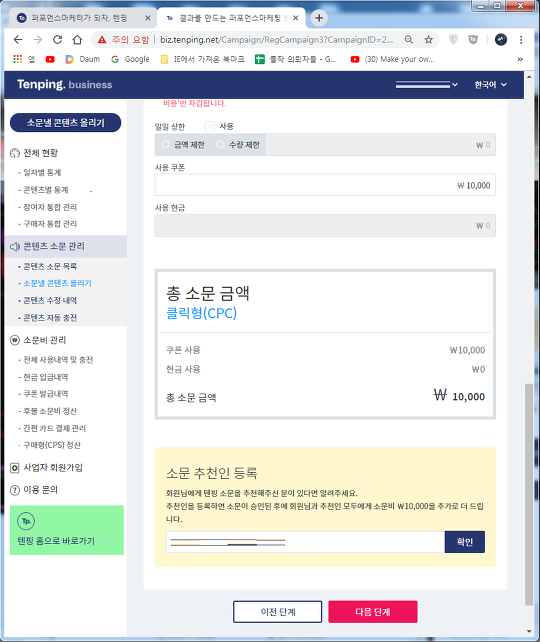
Task: Click 텐핑 홈으로 바로가기 green banner
Action: (67, 530)
